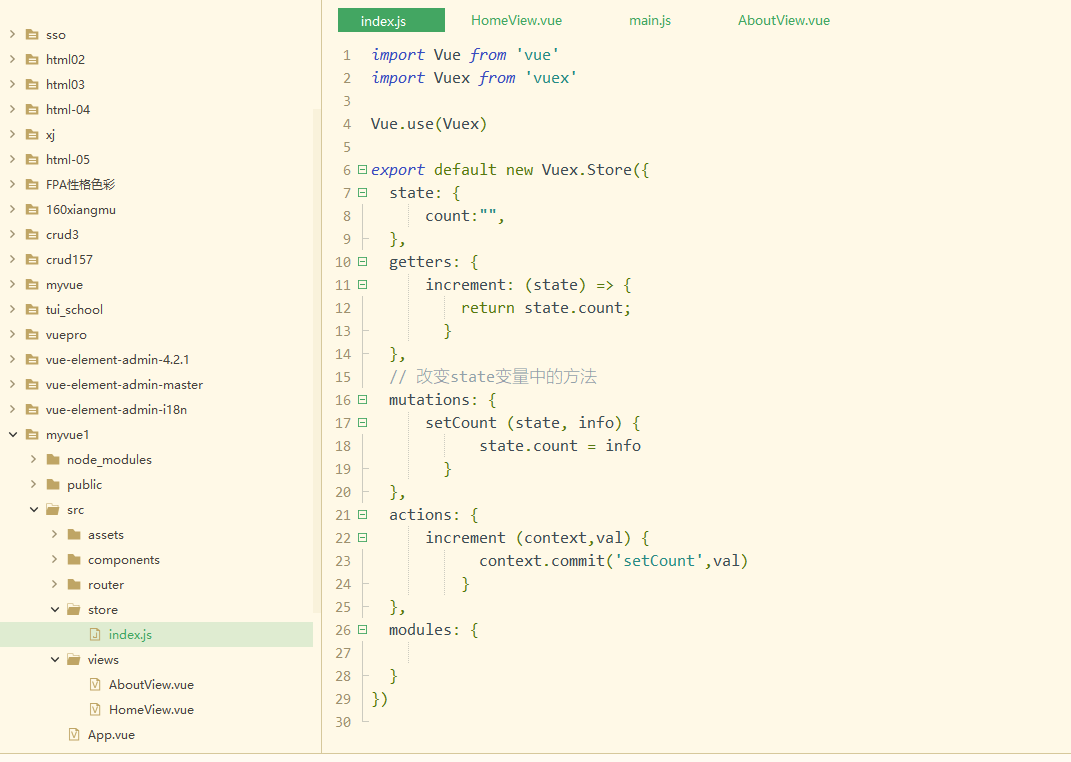This screenshot has height=762, width=1071.
Task: Collapse the export default block fold marker
Action: click(x=360, y=169)
